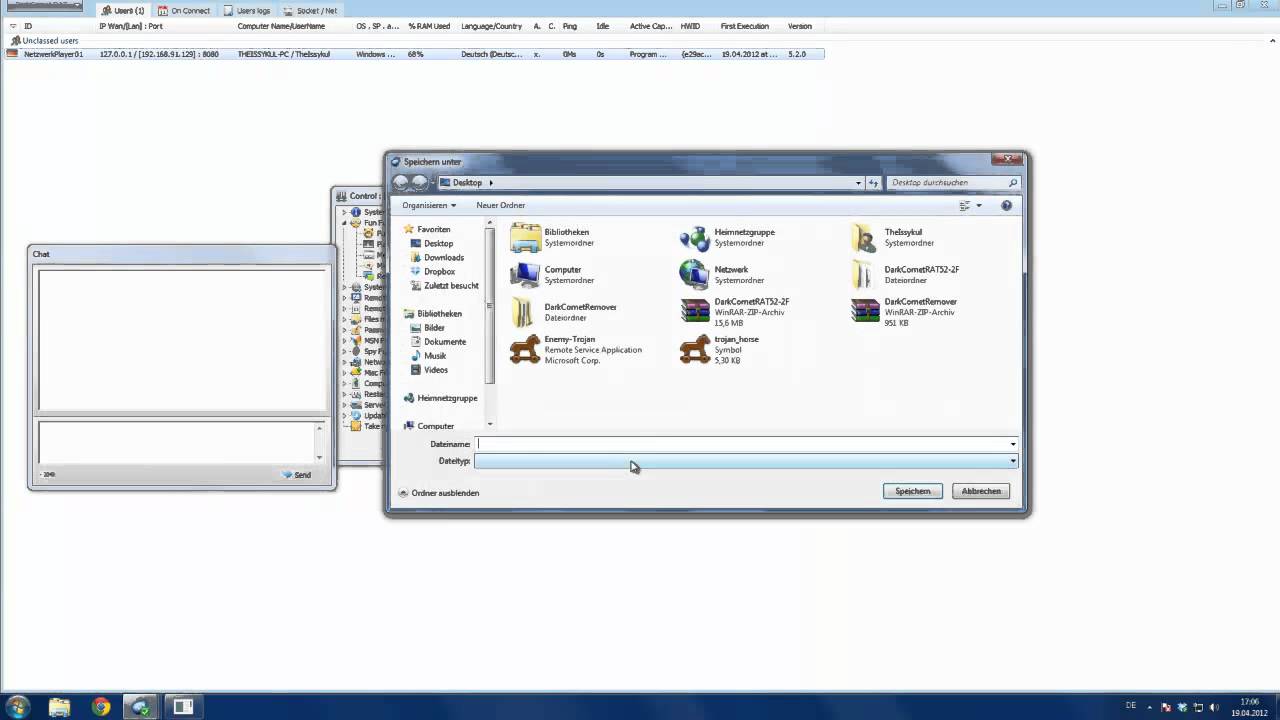Open Windows Start orb

coord(18,707)
